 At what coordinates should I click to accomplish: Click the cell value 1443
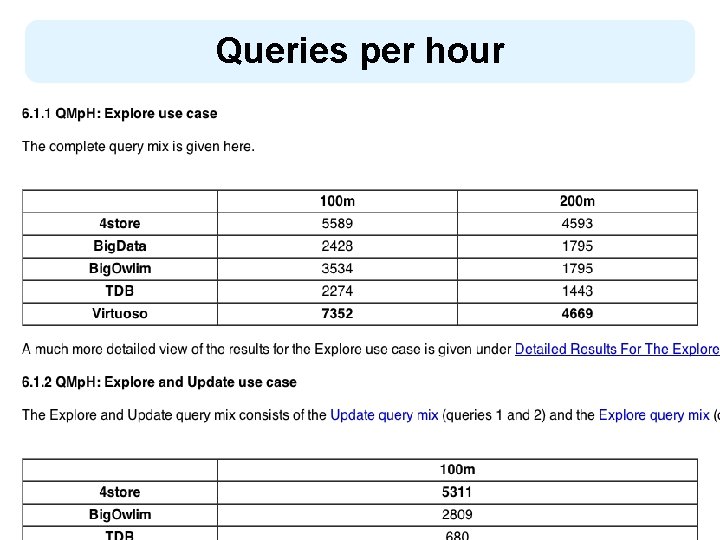click(x=577, y=291)
